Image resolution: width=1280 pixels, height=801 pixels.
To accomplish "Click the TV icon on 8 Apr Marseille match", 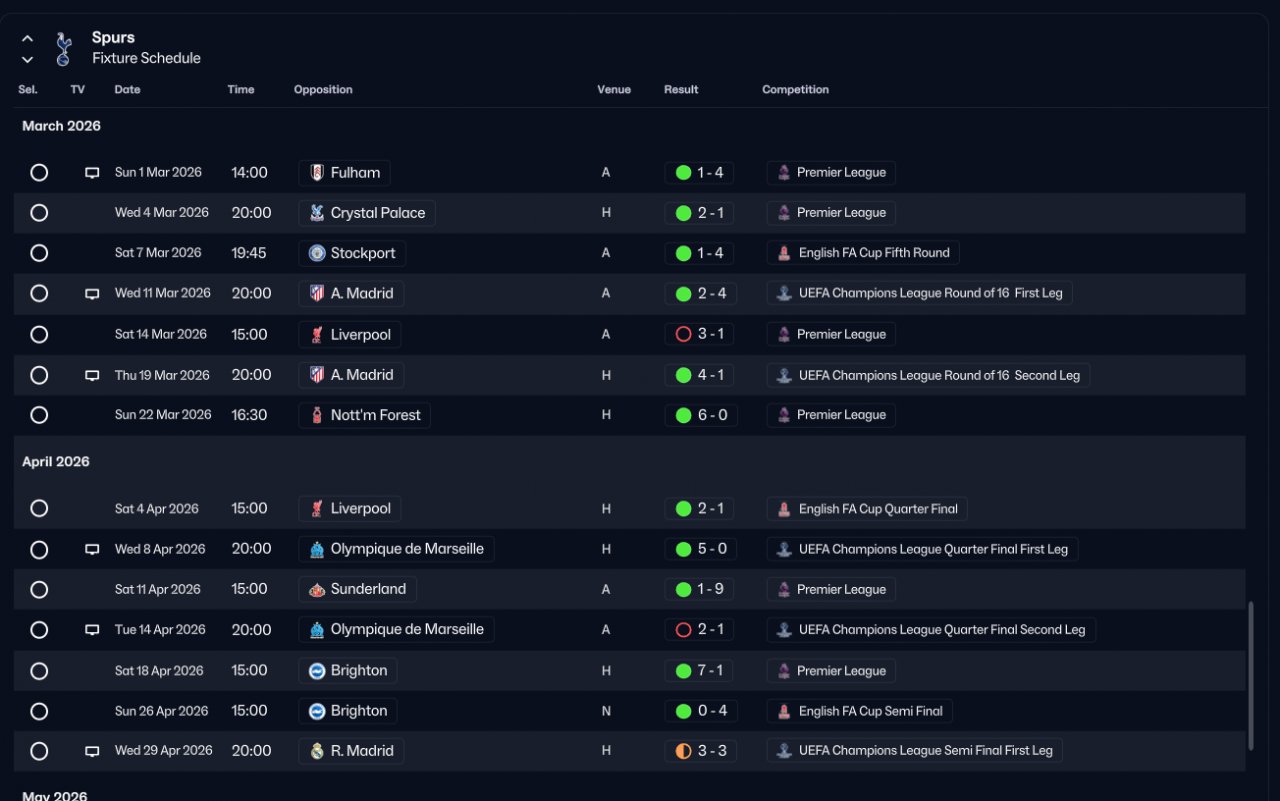I will (x=92, y=549).
